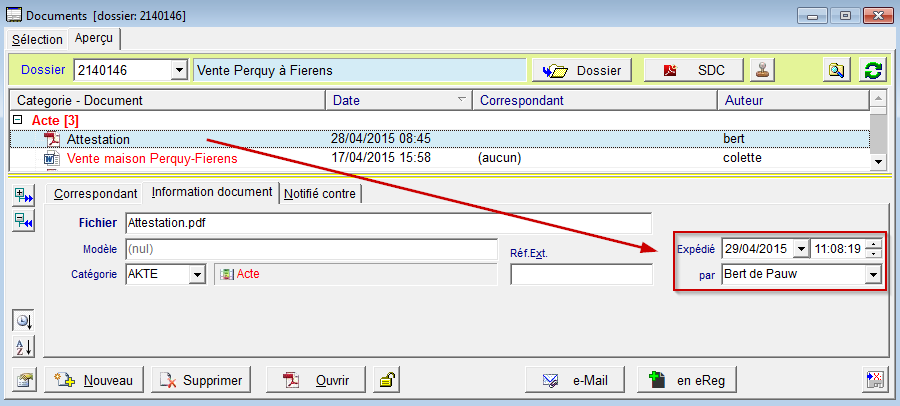The width and height of the screenshot is (900, 406).
Task: Click the date 28/04/2015 08:45
Action: coord(381,139)
